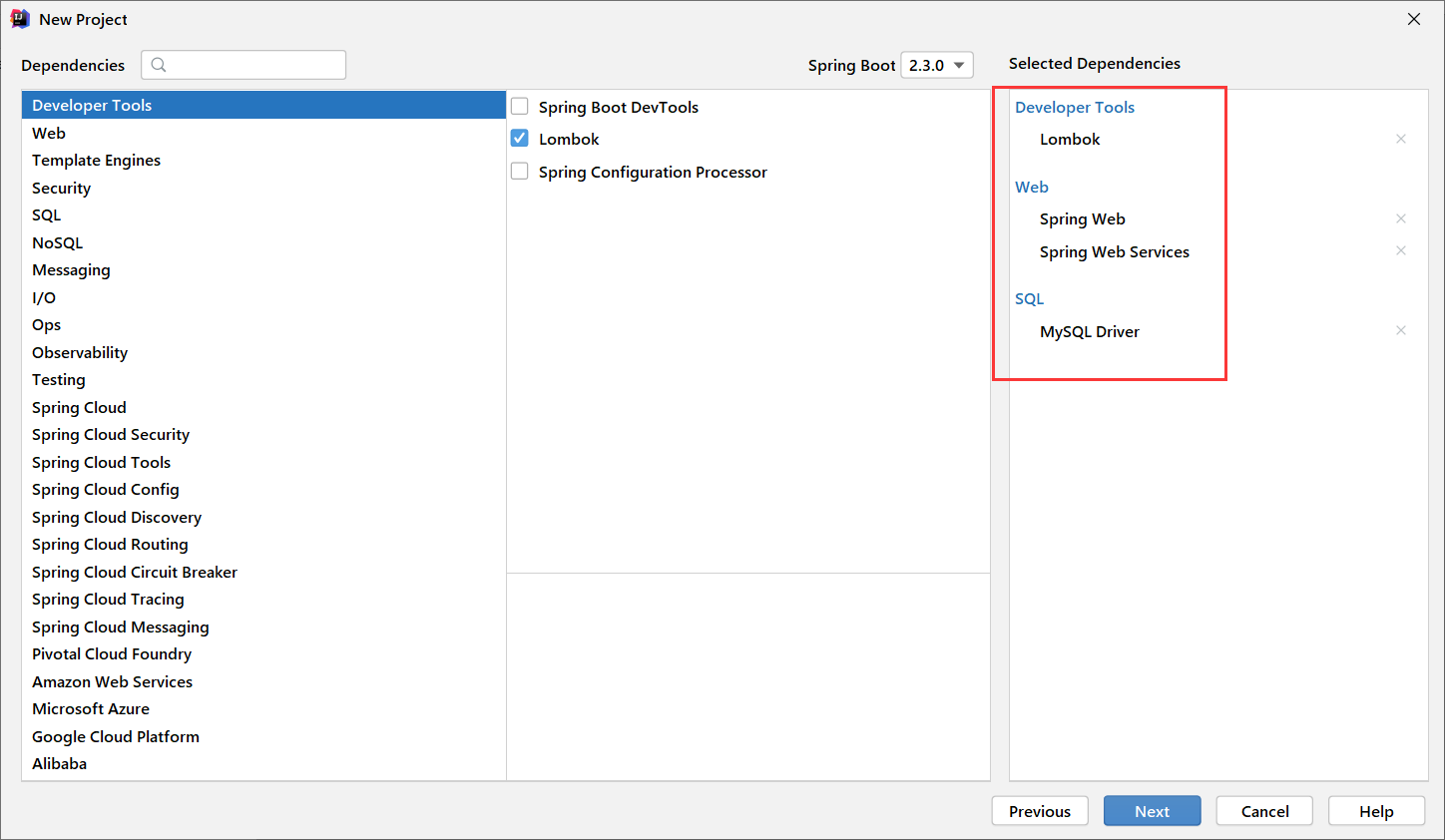Open Spring Cloud Discovery category

pos(263,517)
